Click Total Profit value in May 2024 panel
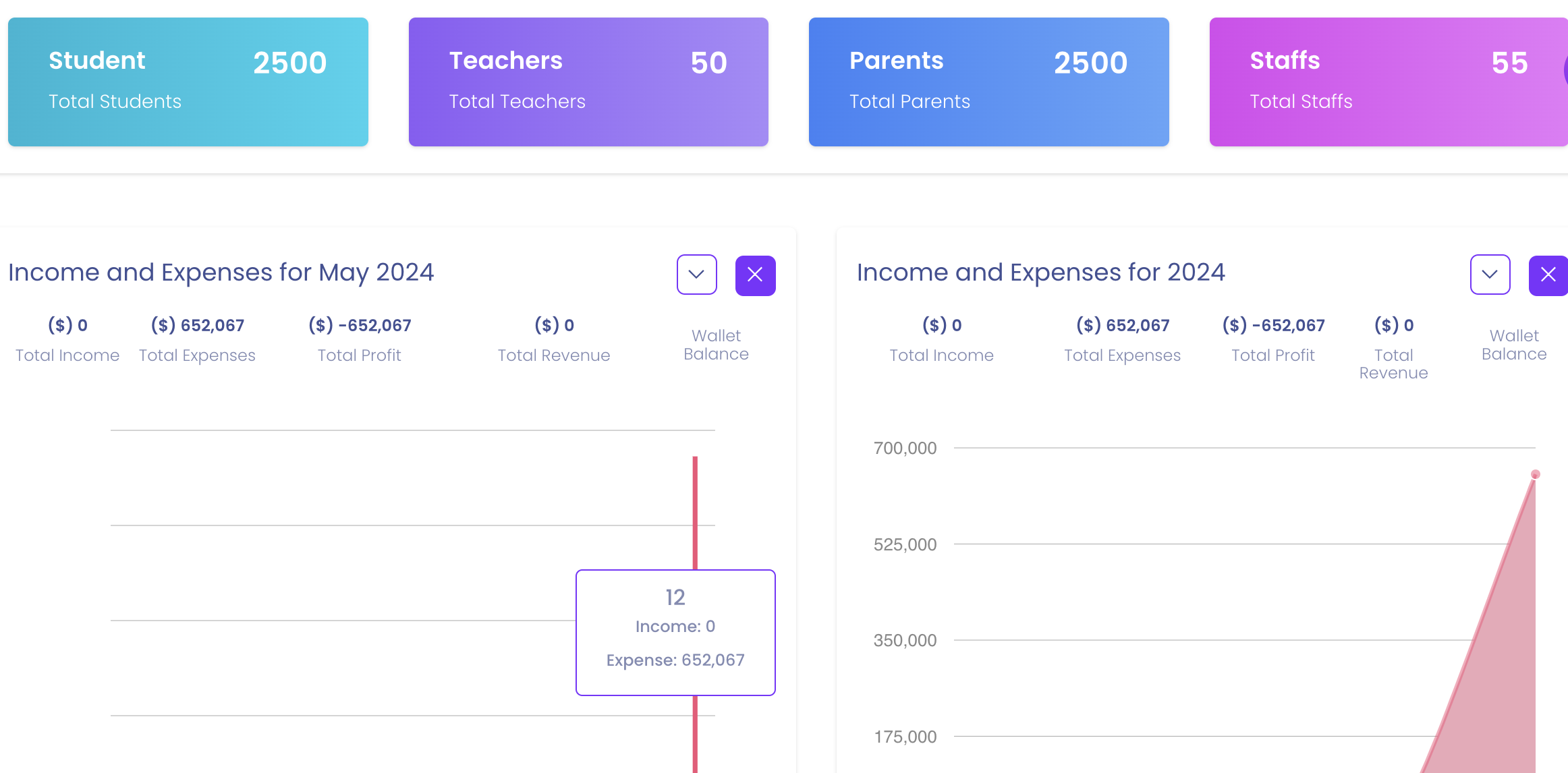This screenshot has height=773, width=1568. coord(360,325)
